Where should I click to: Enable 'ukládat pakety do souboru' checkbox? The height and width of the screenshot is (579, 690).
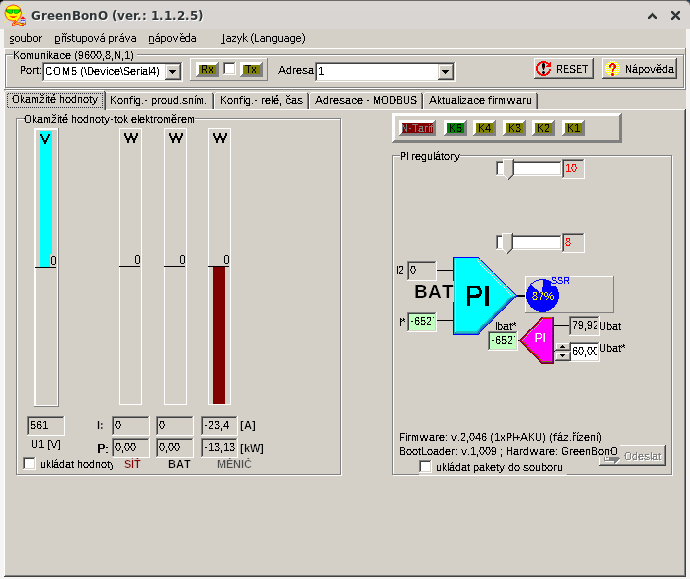(x=426, y=467)
